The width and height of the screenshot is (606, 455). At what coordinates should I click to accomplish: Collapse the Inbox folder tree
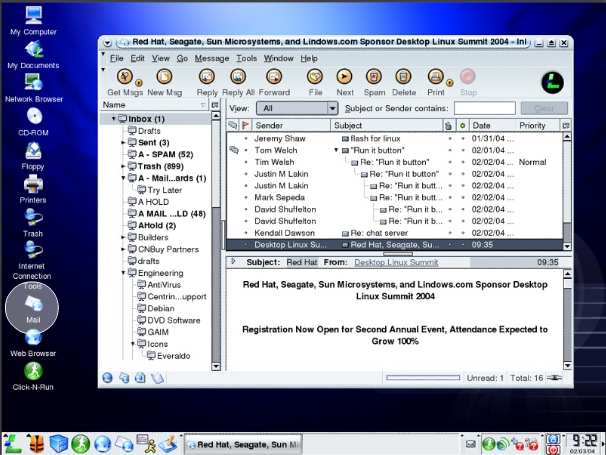coord(114,118)
